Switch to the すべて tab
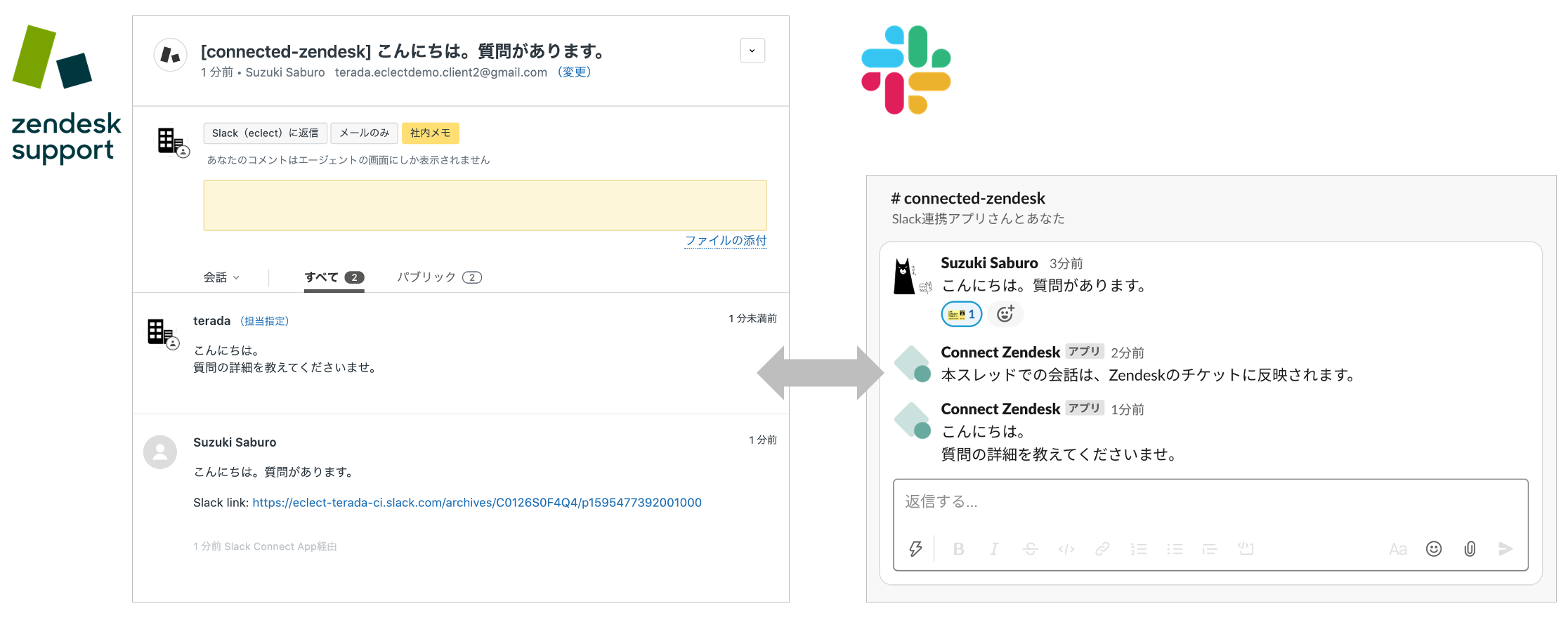Screen dimensions: 1568x639 click(334, 277)
